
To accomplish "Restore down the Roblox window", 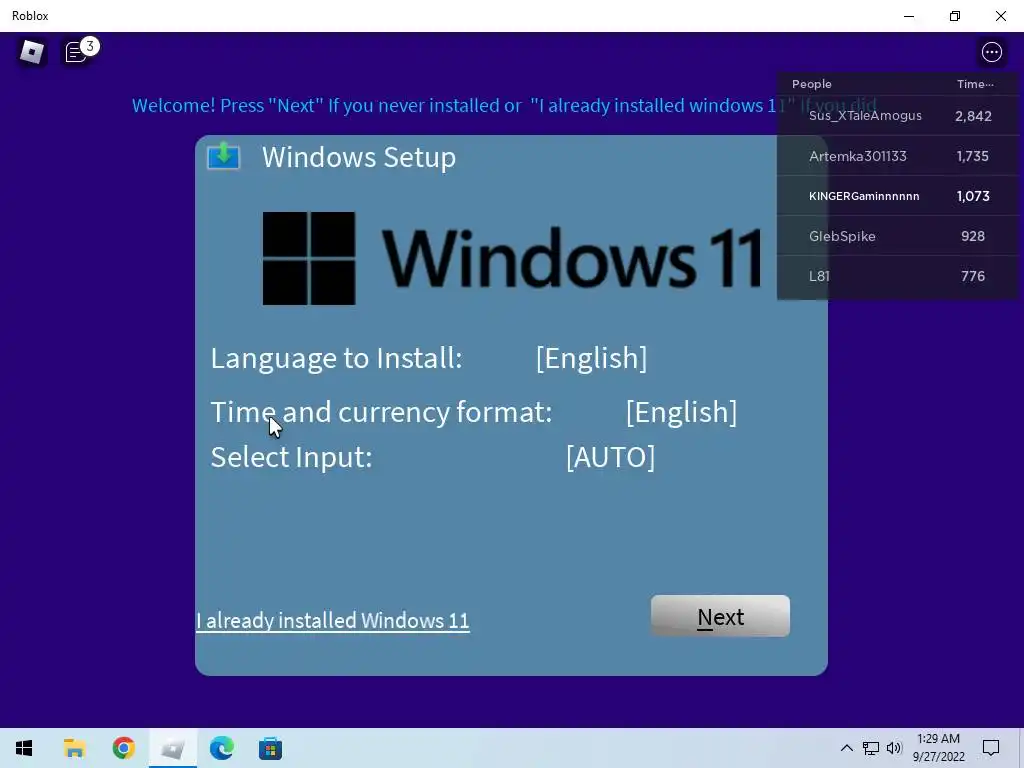I will point(955,16).
